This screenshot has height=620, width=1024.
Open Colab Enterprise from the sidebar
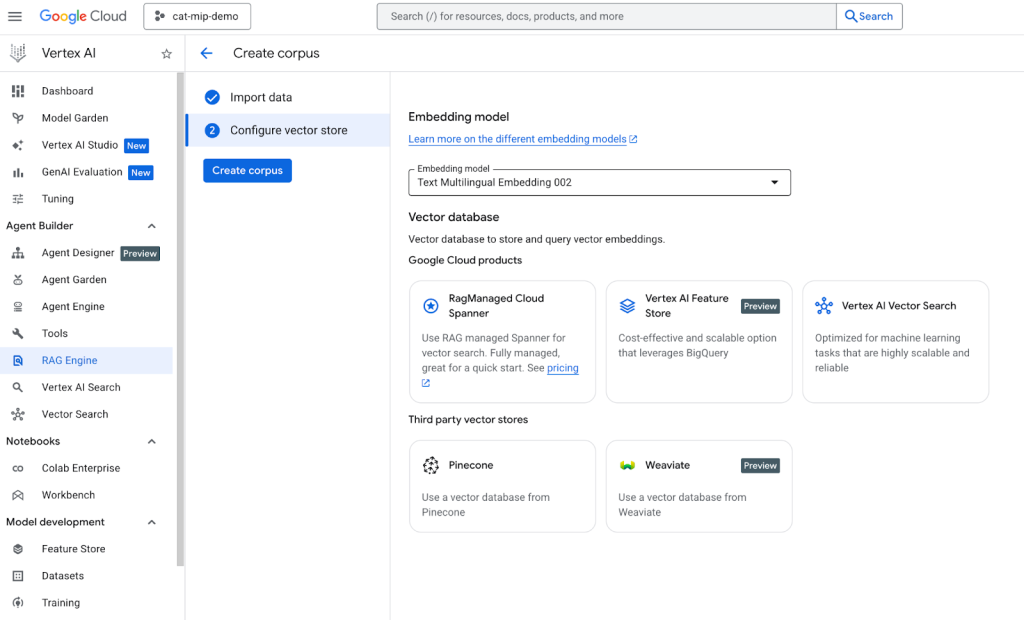tap(80, 468)
